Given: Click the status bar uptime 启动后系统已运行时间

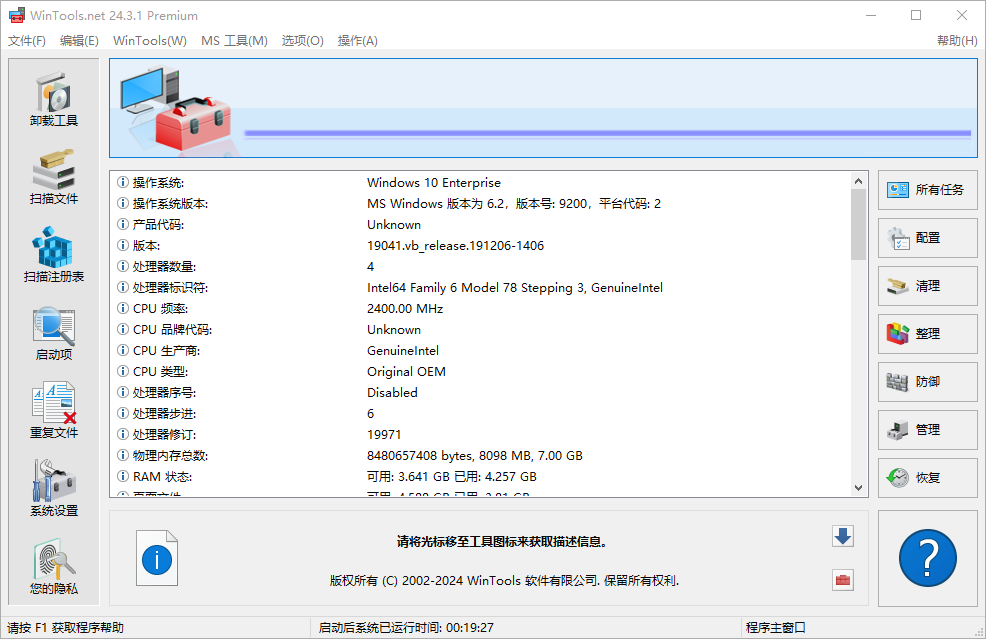Looking at the screenshot, I should click(406, 628).
